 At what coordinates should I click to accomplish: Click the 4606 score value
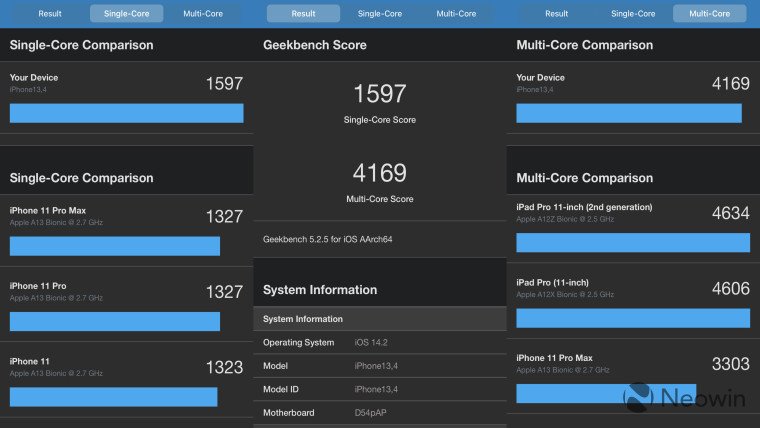(x=730, y=288)
